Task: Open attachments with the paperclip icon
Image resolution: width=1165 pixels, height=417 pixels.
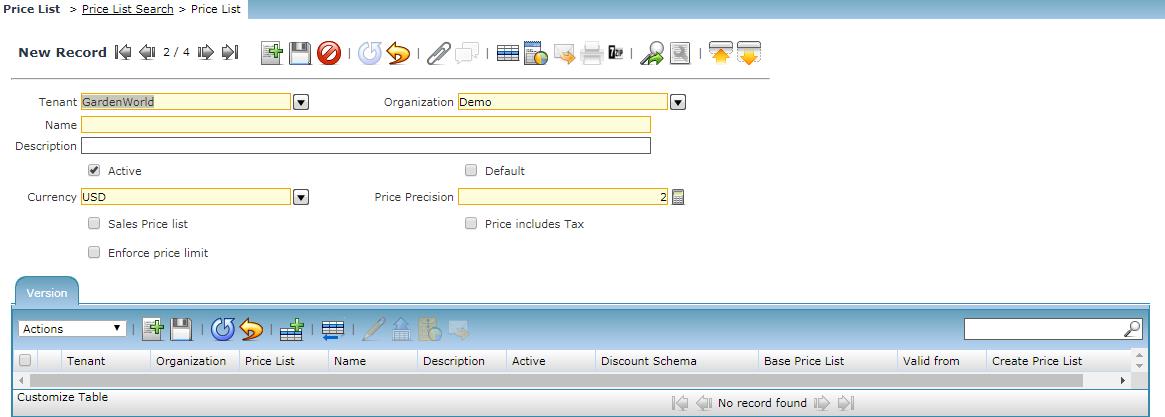Action: tap(438, 53)
